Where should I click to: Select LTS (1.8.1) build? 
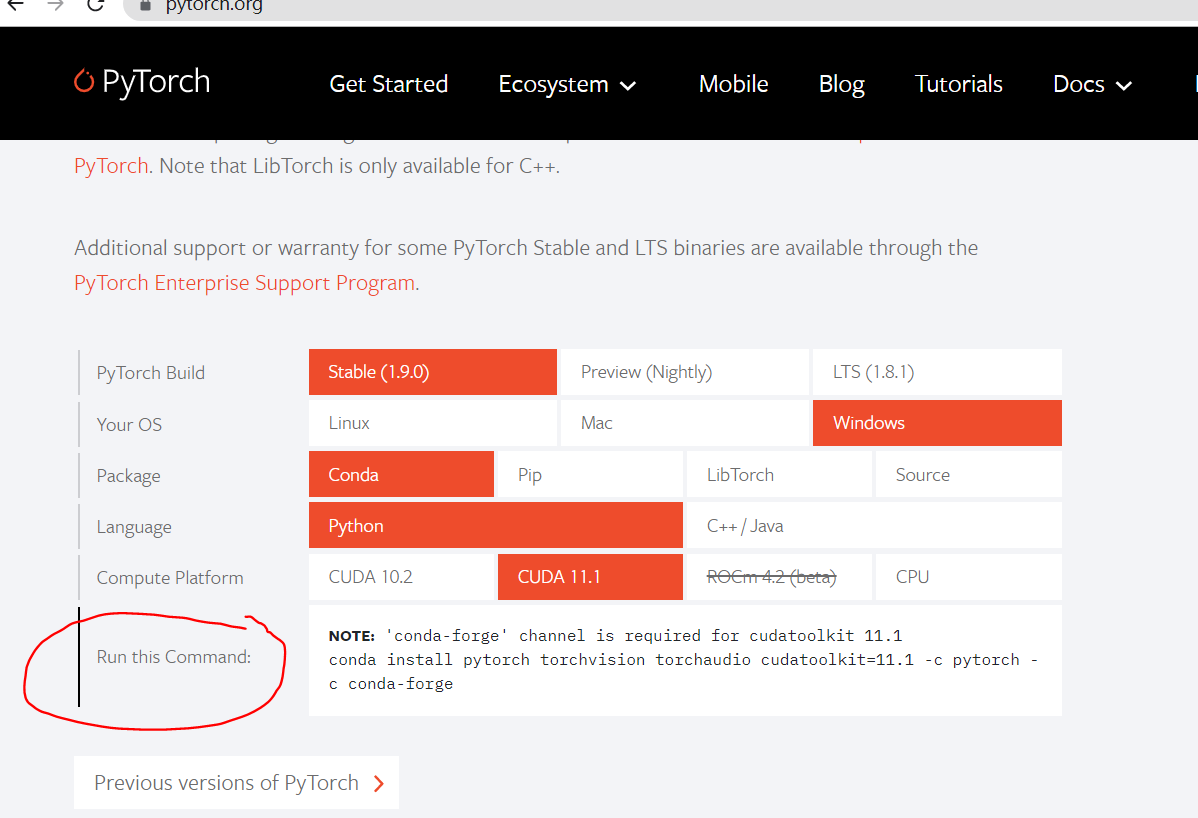pos(937,372)
